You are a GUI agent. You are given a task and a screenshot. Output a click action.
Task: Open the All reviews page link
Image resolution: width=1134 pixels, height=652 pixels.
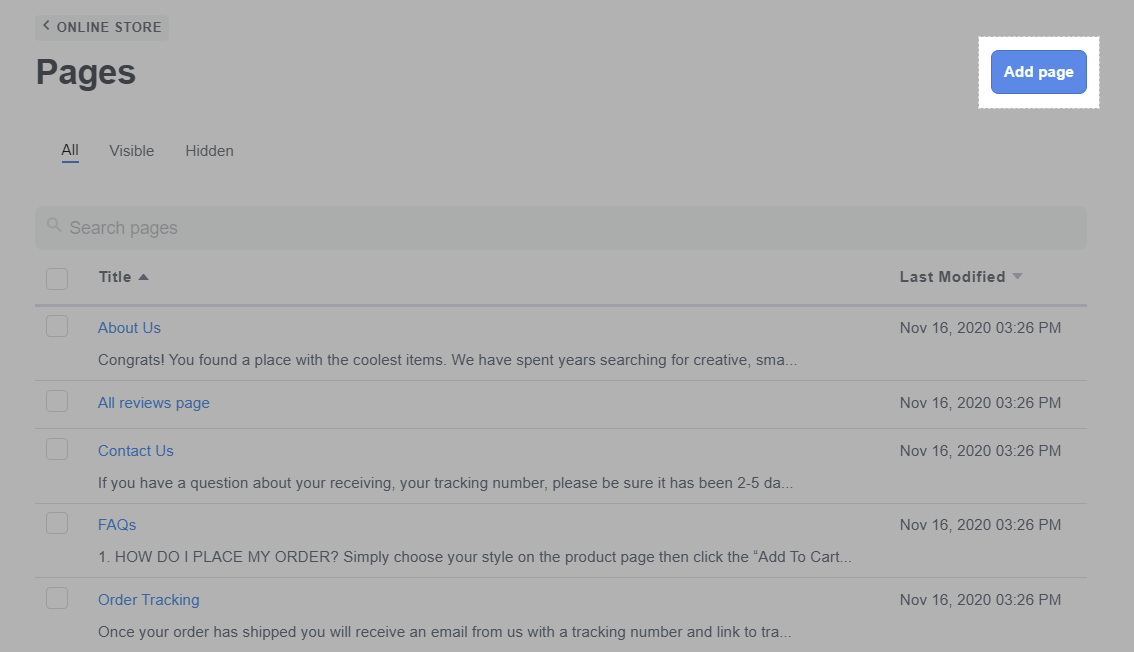tap(153, 403)
